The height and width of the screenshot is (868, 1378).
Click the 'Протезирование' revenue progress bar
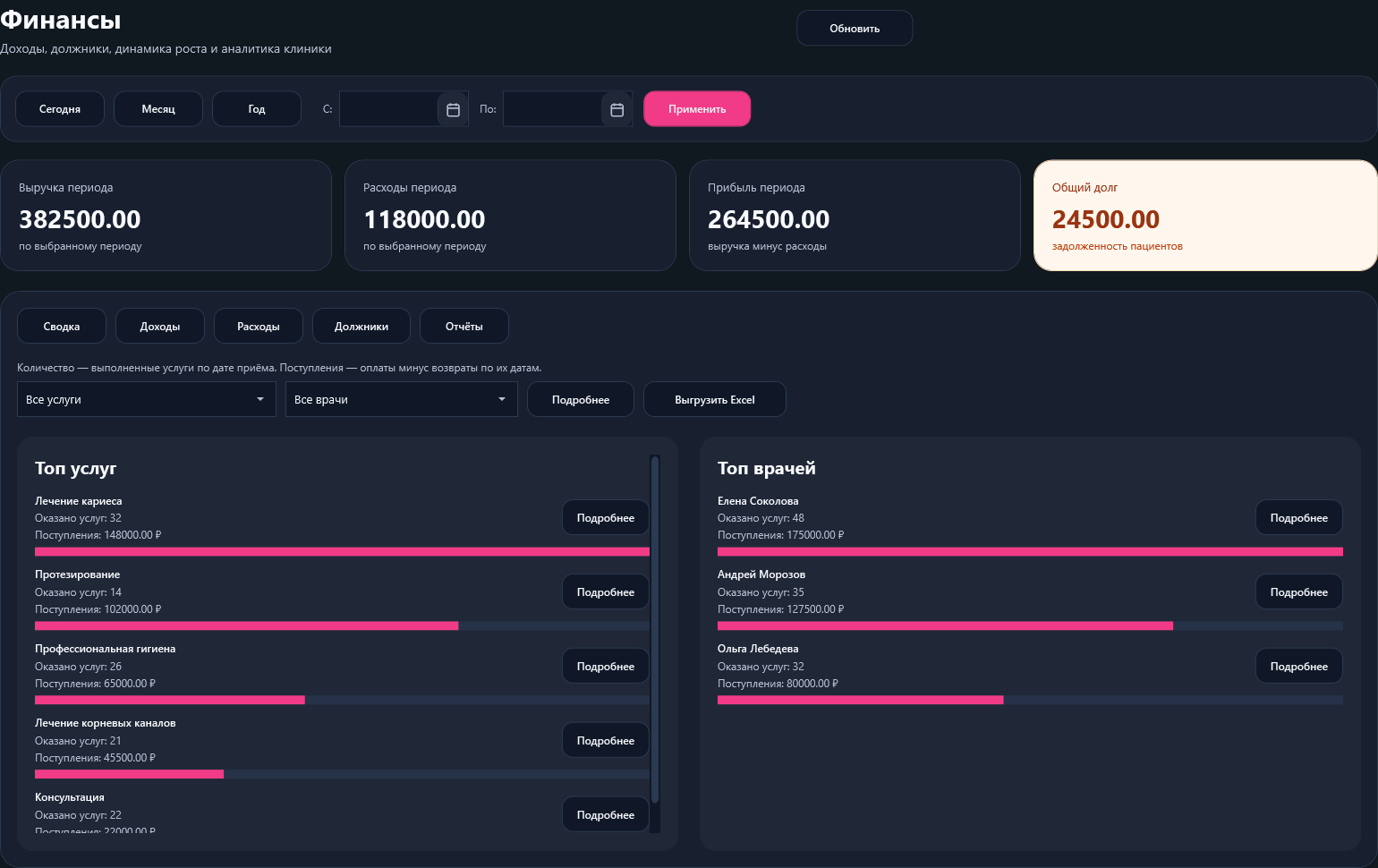coord(342,626)
